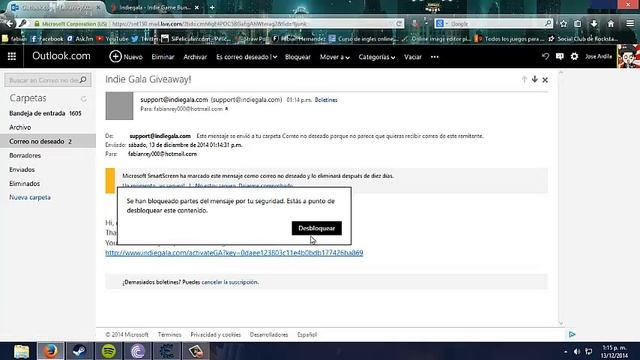Image resolution: width=640 pixels, height=360 pixels.
Task: Click the search magnifier in mail search
Action: point(83,80)
